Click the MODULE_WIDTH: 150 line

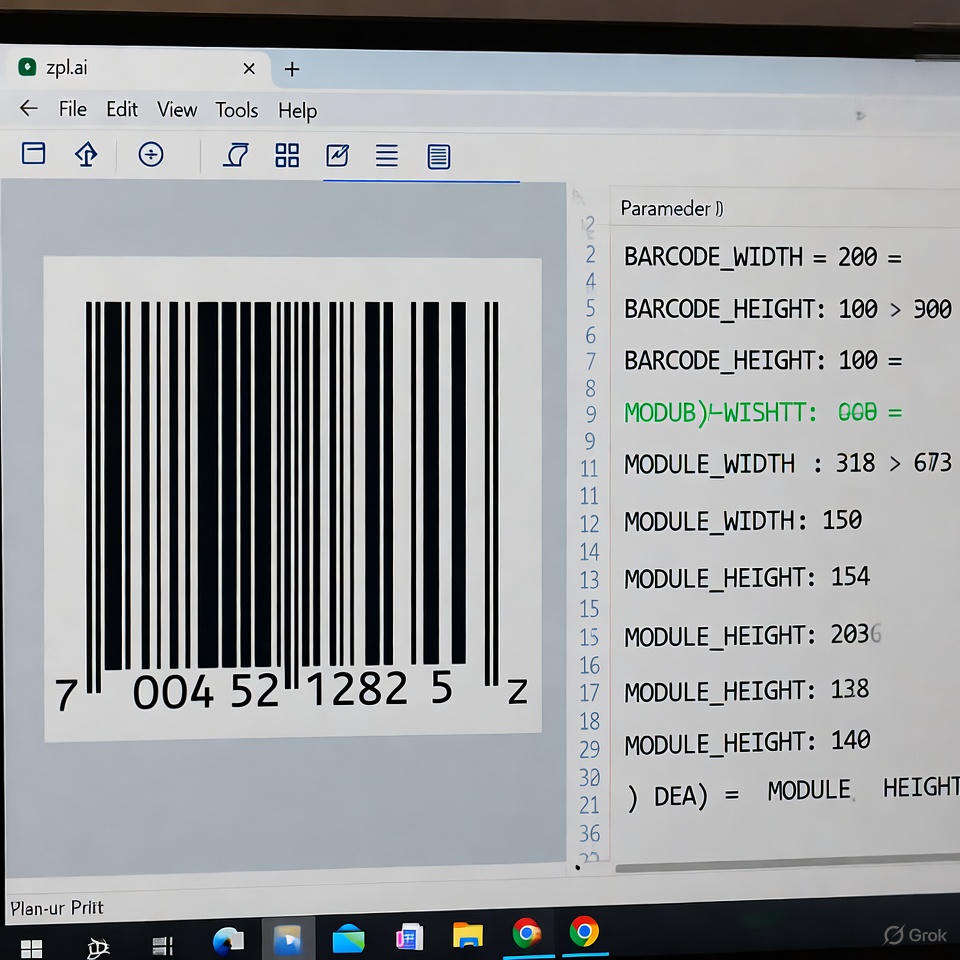click(x=742, y=521)
